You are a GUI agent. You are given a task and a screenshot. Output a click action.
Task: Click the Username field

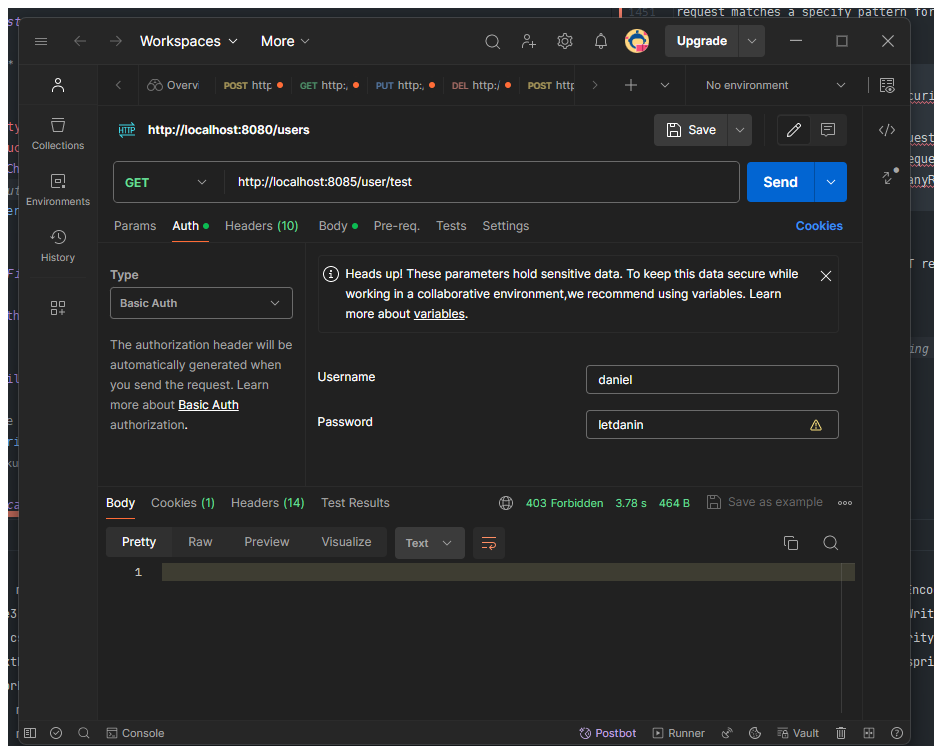click(x=712, y=380)
